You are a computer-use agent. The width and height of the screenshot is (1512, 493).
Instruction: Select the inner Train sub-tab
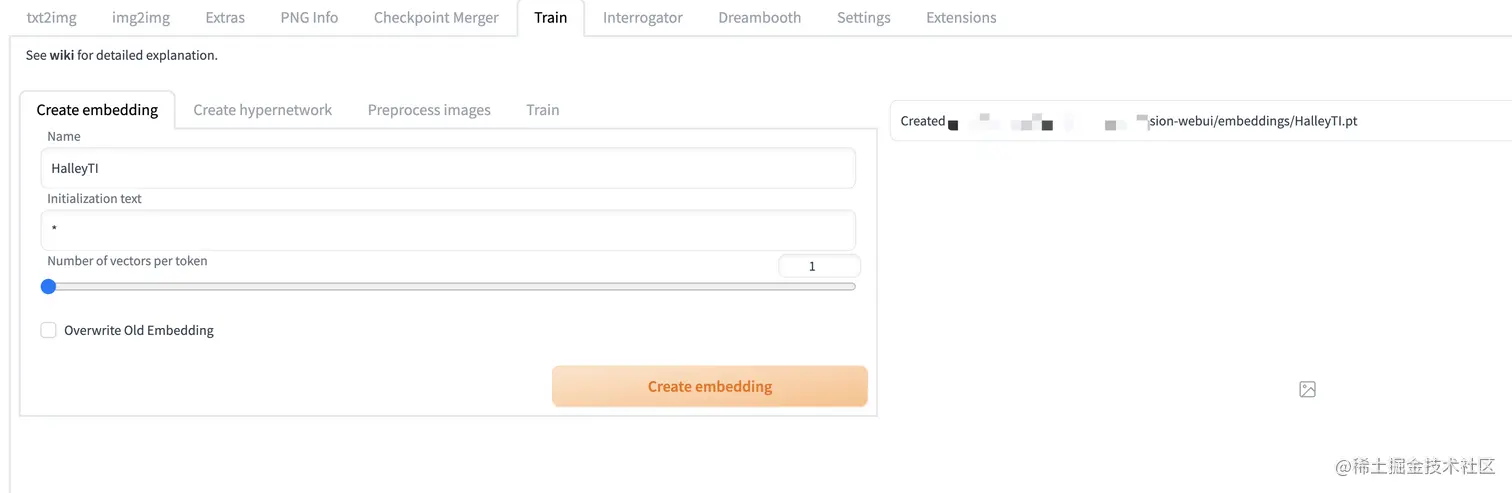543,110
